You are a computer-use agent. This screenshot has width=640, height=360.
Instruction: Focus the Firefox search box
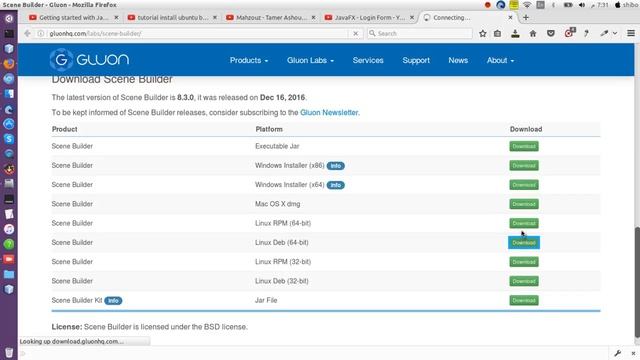(420, 33)
